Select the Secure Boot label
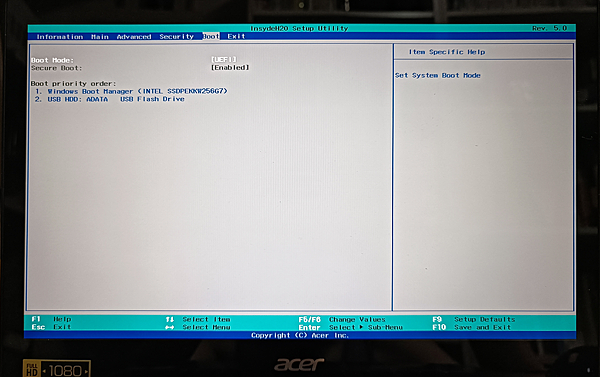The height and width of the screenshot is (377, 600). (x=57, y=68)
